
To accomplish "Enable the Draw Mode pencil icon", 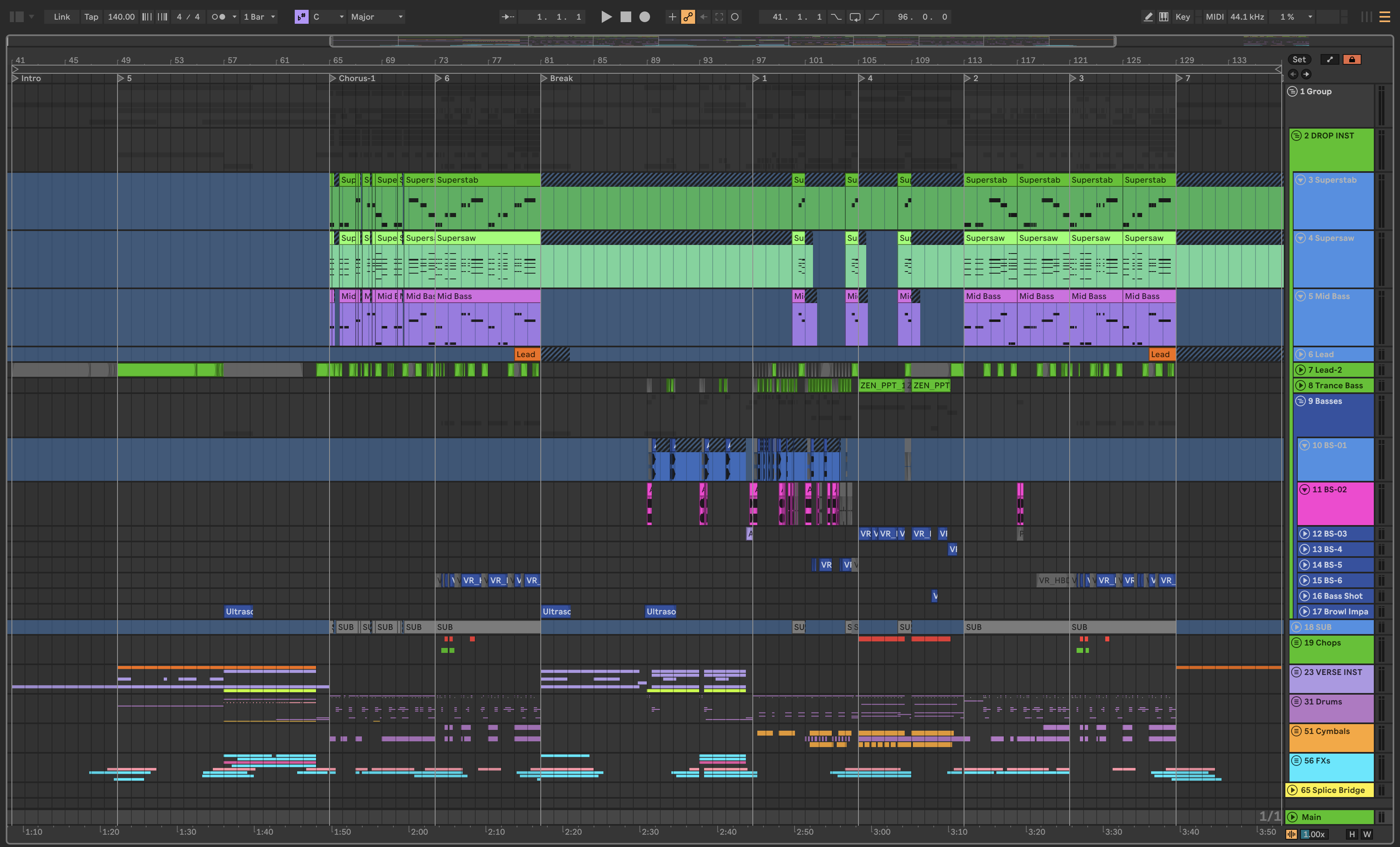I will coord(1148,17).
